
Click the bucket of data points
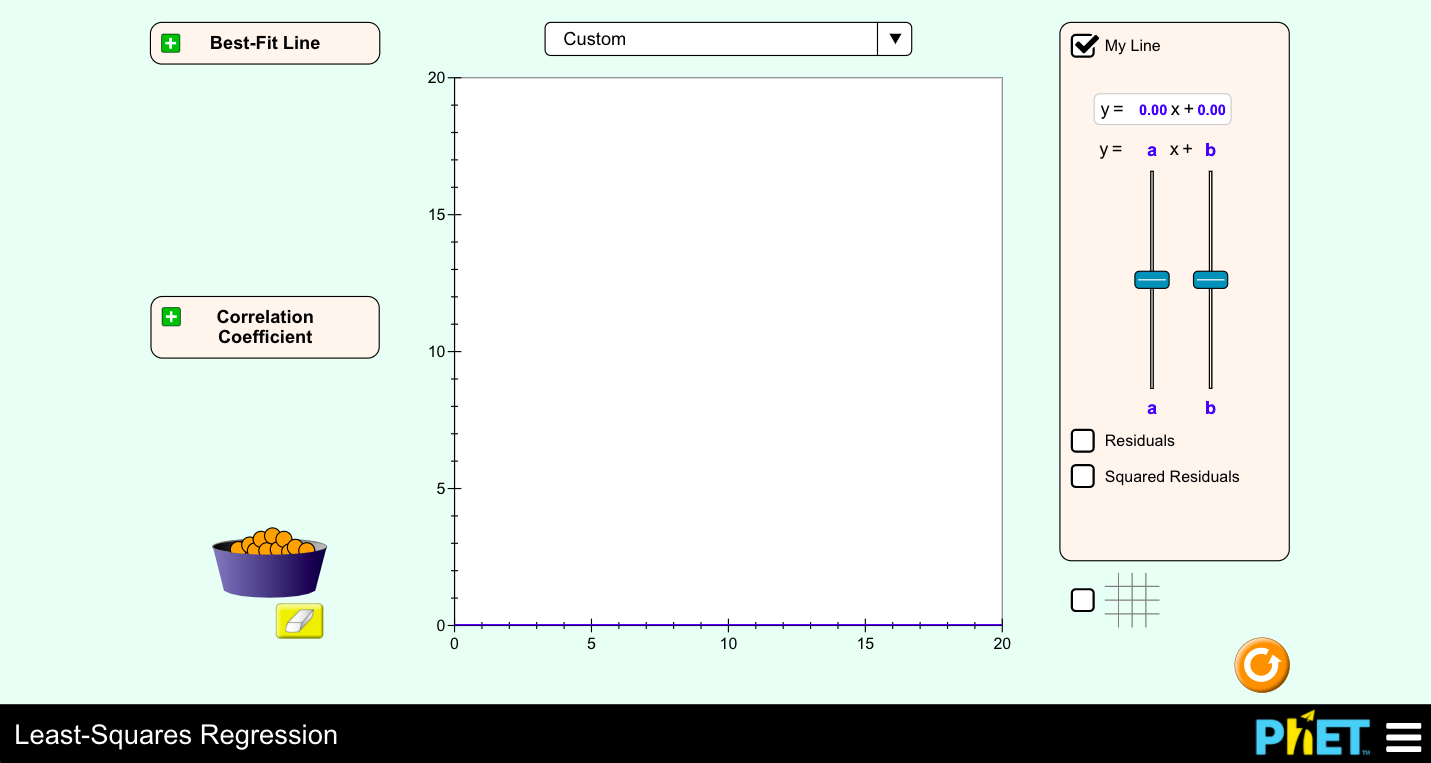point(268,560)
